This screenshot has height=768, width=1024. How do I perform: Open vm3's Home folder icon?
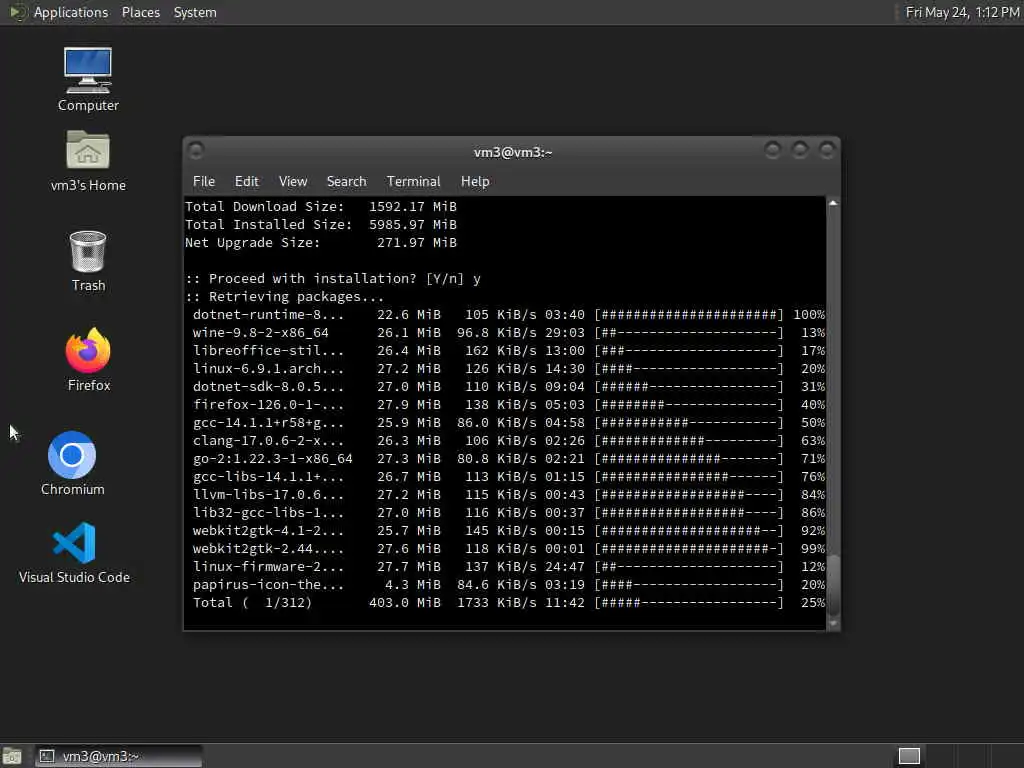(88, 160)
